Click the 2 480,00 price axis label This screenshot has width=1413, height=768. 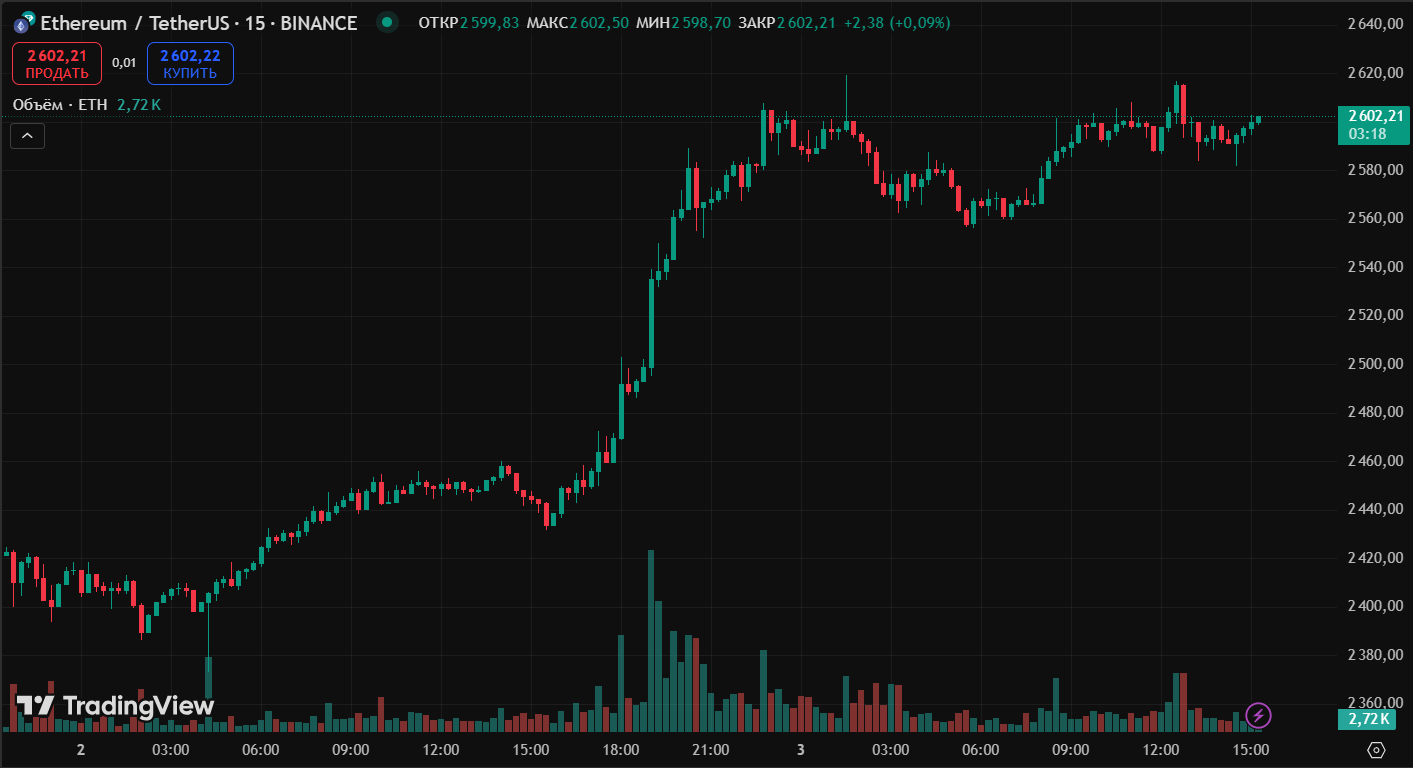coord(1375,412)
